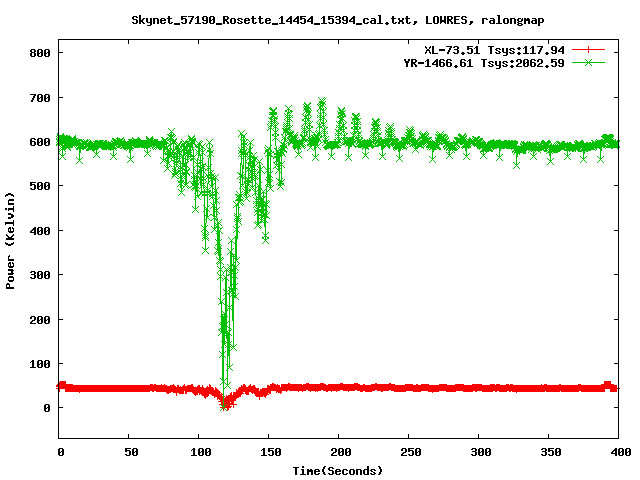
Task: Click the x-axis tick label 400
Action: pos(621,452)
